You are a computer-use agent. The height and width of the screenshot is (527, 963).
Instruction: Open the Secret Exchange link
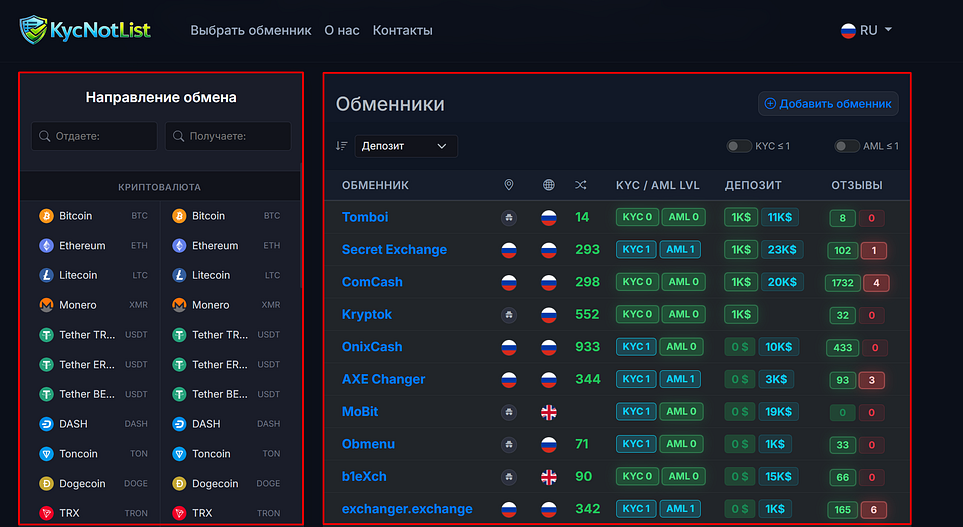pos(394,249)
